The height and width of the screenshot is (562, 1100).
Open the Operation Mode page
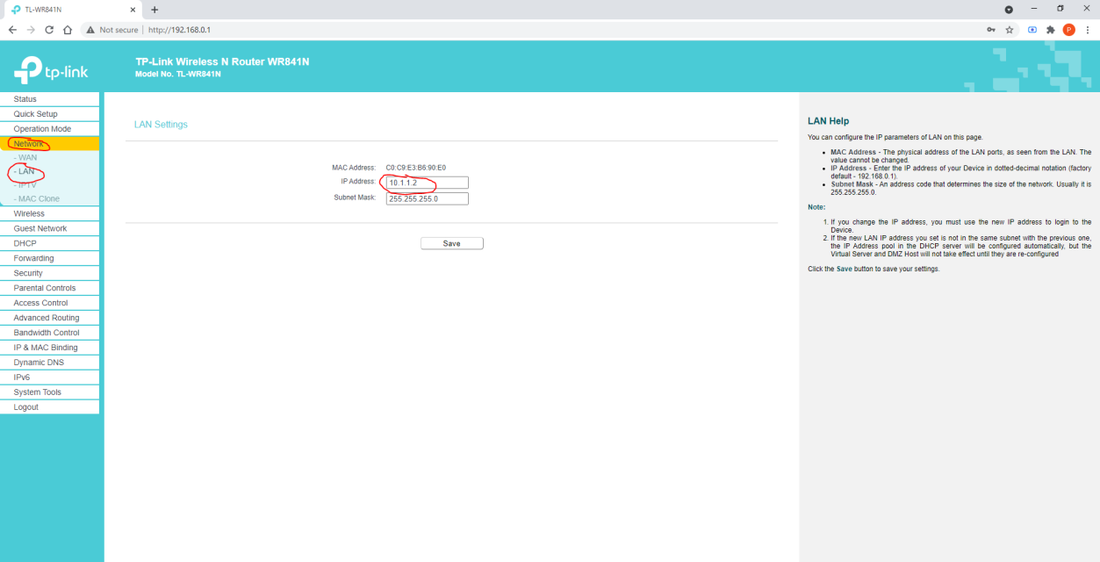50,129
